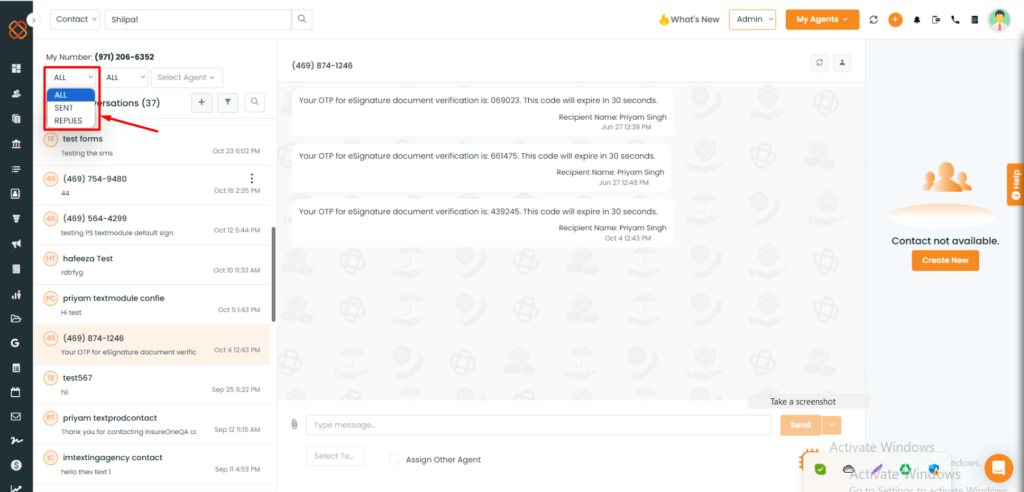The height and width of the screenshot is (492, 1024).
Task: Choose REPLIES option in dropdown list
Action: coord(71,121)
